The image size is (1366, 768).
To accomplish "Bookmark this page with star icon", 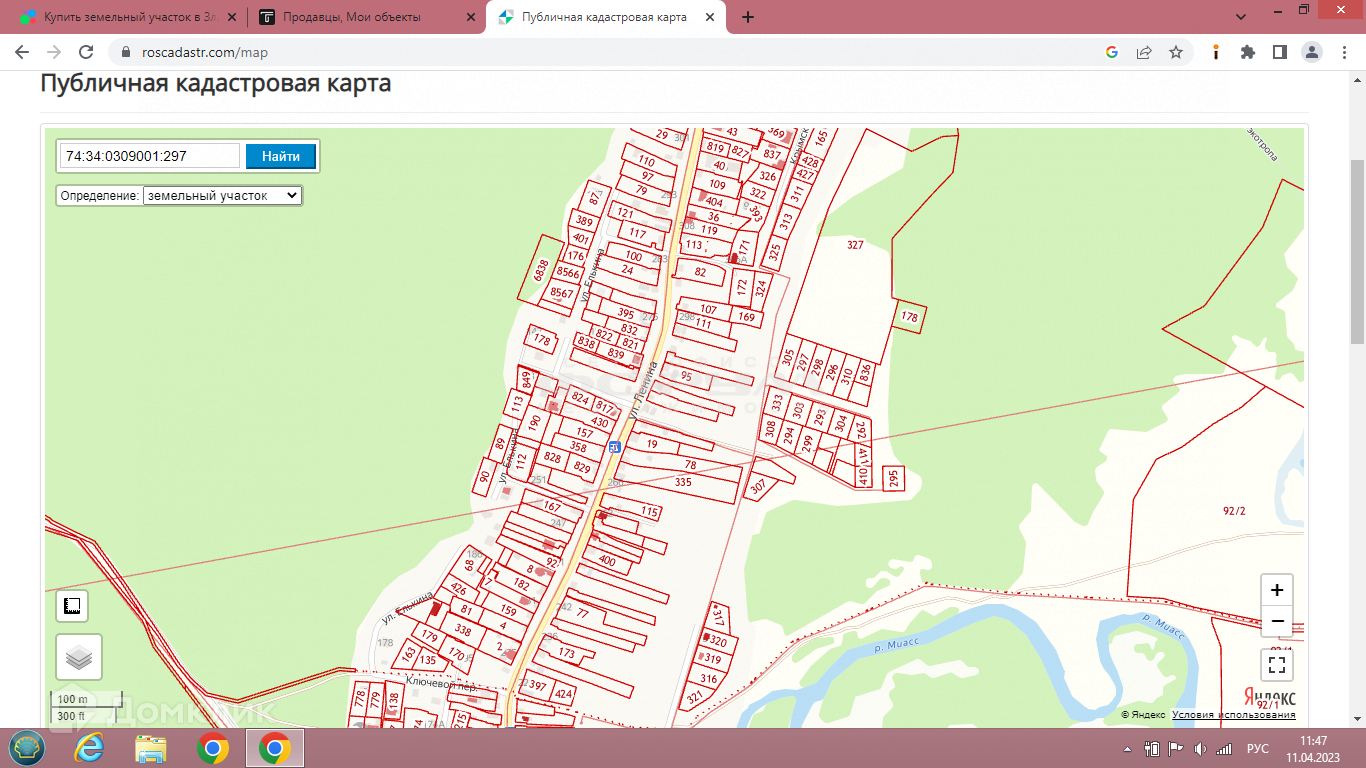I will (1176, 52).
